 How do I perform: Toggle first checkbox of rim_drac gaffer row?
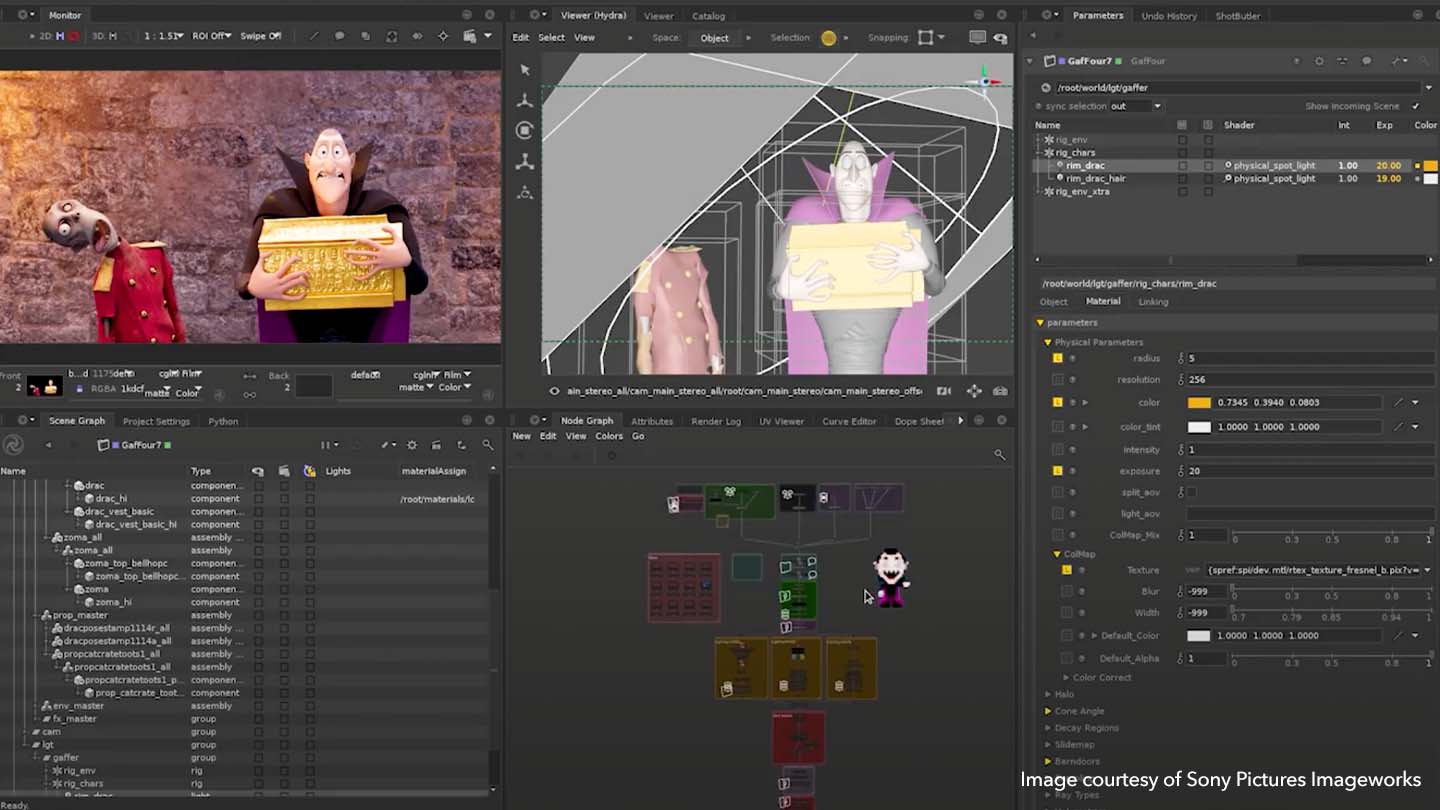(x=1182, y=165)
